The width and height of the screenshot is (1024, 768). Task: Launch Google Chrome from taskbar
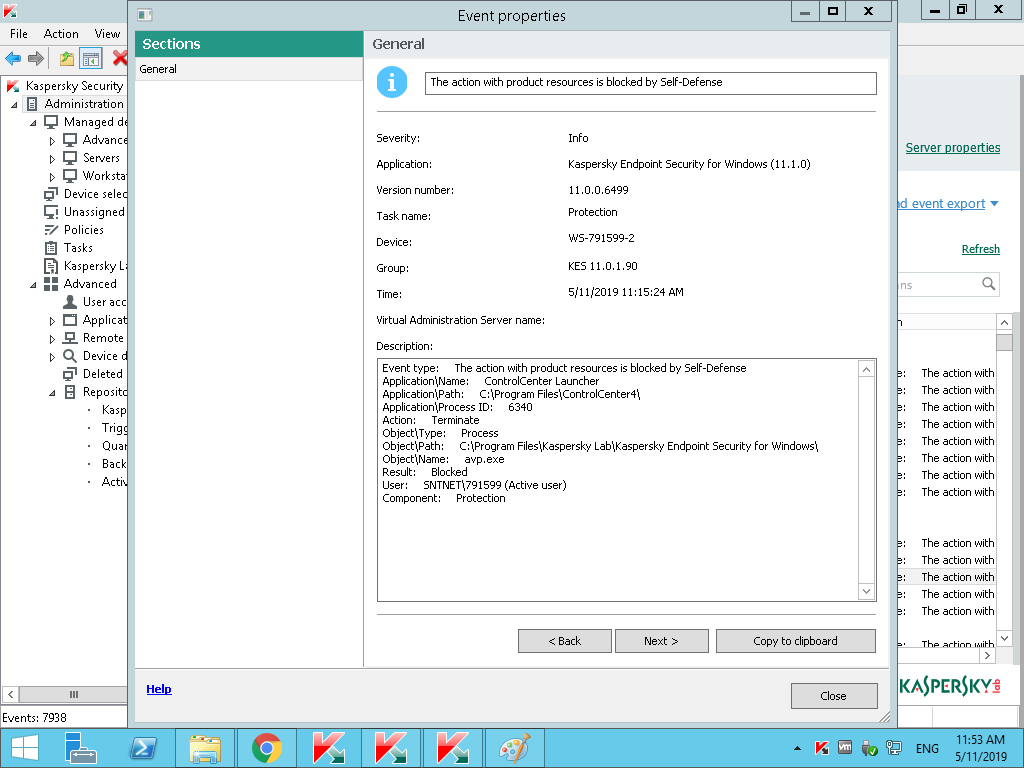[x=266, y=748]
